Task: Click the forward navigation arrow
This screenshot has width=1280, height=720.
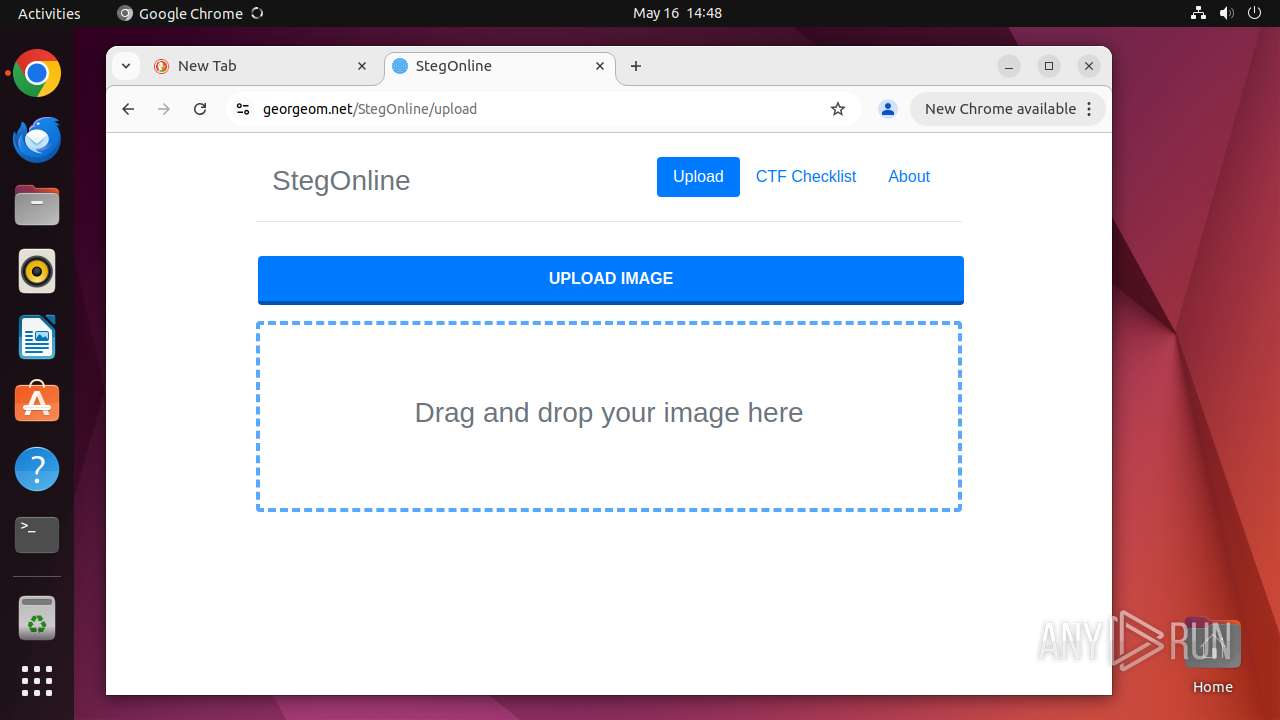Action: 164,109
